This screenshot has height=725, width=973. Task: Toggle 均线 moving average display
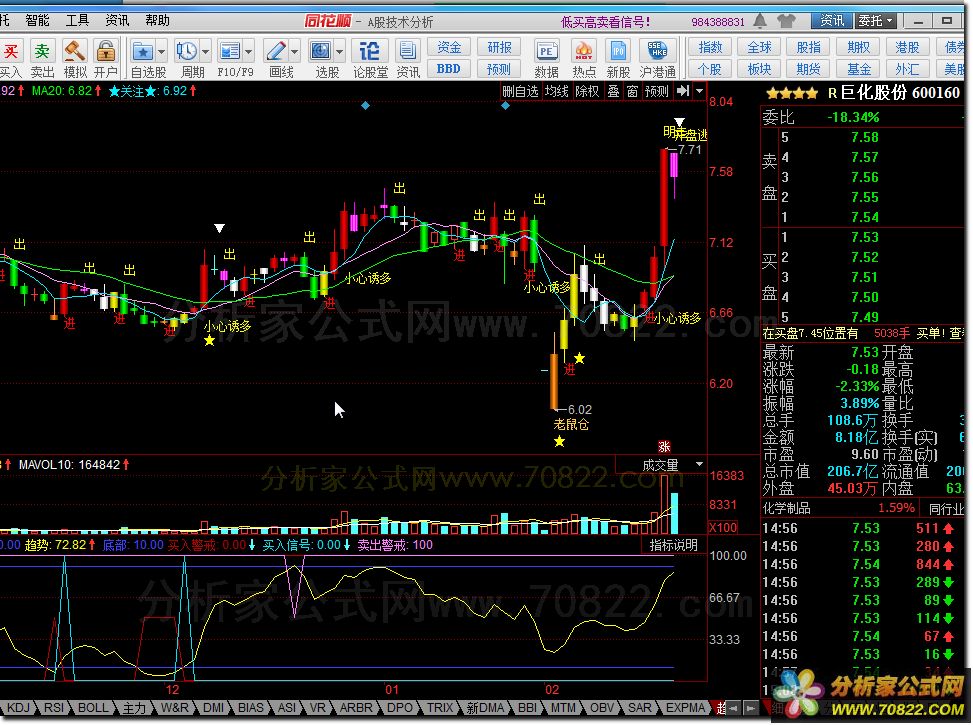(556, 91)
